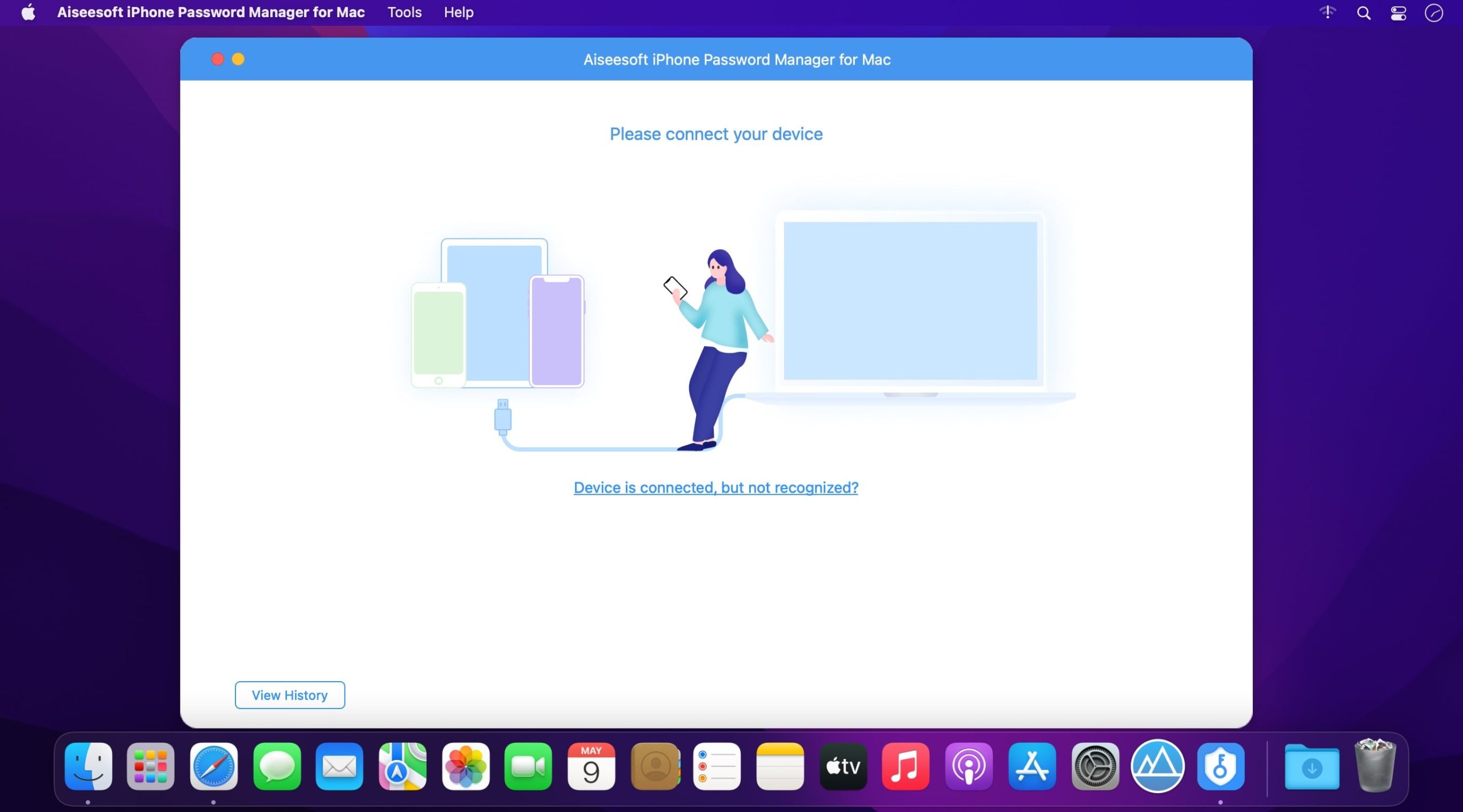The width and height of the screenshot is (1463, 812).
Task: Launch Podcasts app from the dock
Action: click(x=968, y=767)
